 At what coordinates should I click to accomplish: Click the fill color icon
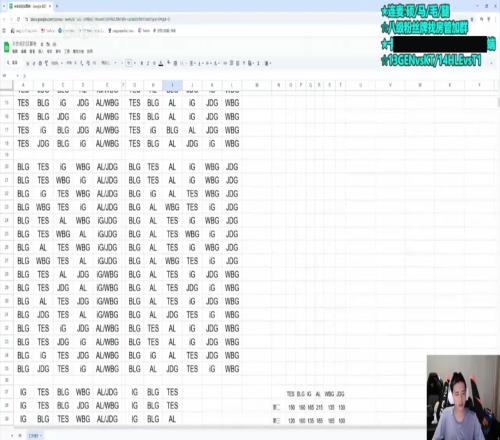(x=169, y=63)
